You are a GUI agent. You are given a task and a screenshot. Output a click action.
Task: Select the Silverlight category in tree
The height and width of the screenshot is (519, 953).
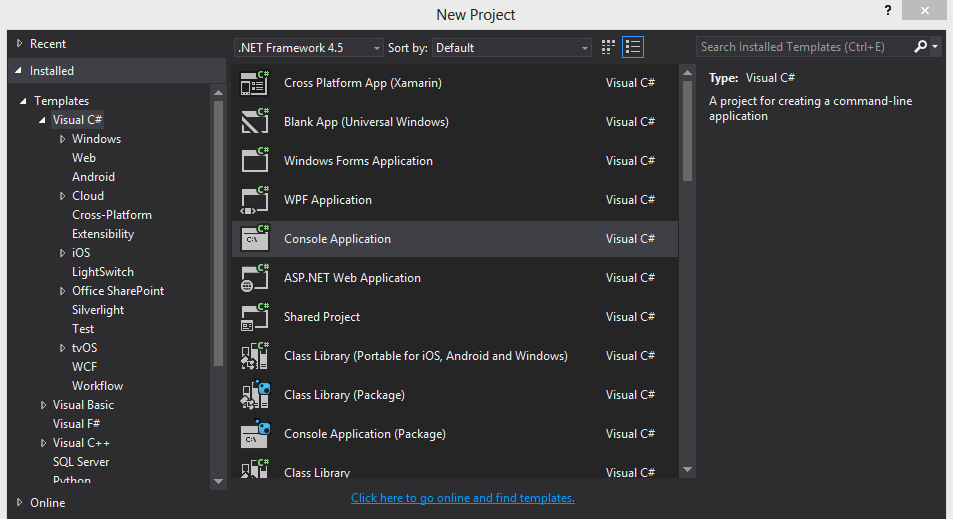(98, 310)
